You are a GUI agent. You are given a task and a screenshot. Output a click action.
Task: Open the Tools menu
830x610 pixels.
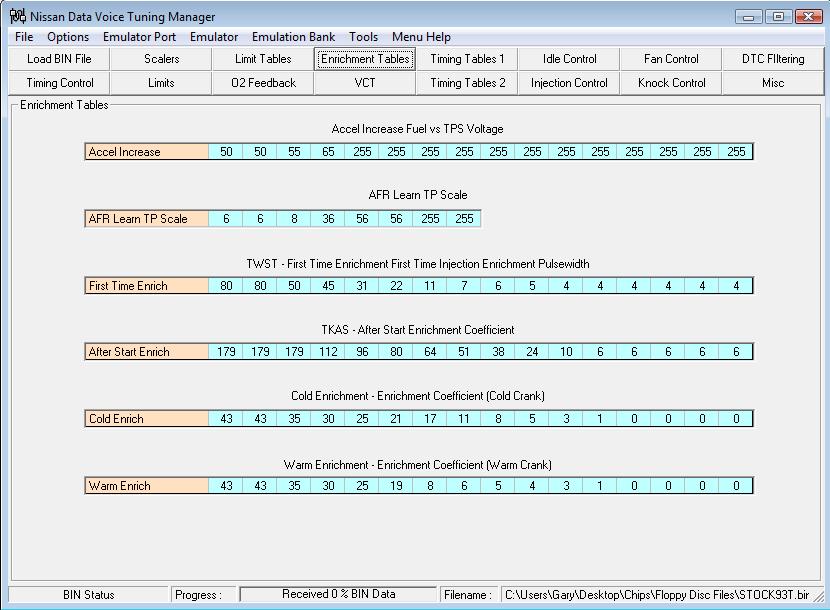[x=363, y=37]
